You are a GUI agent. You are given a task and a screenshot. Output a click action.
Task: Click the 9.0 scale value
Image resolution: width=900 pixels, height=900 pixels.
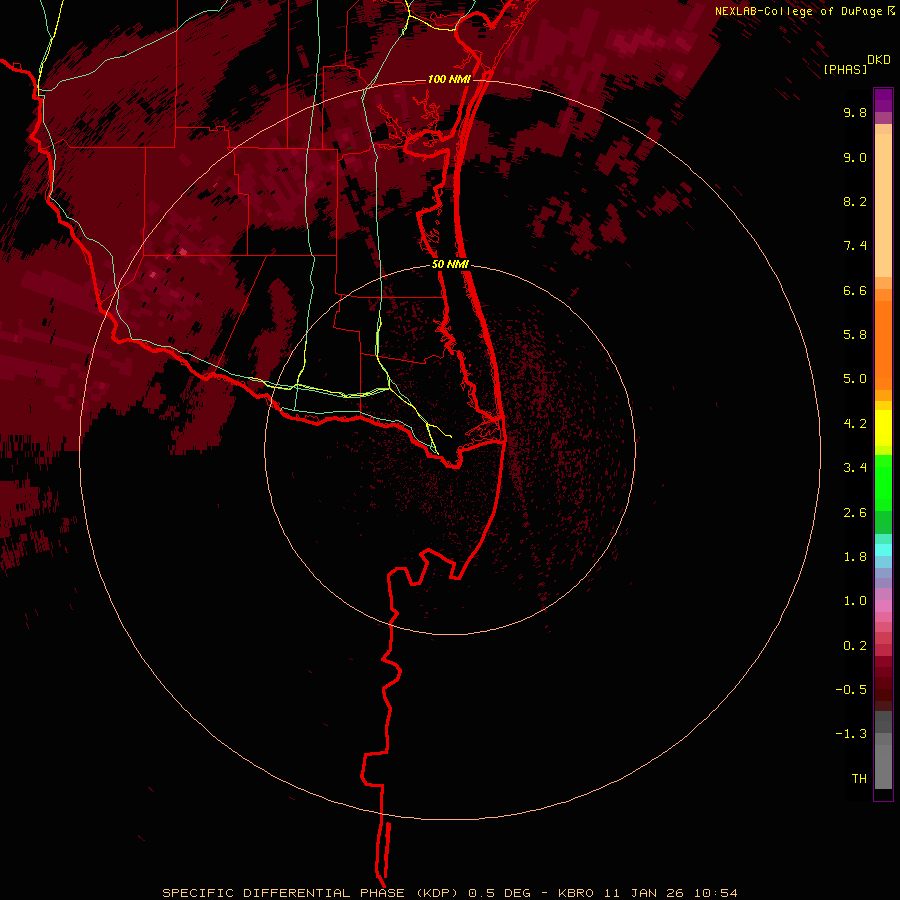(x=855, y=157)
